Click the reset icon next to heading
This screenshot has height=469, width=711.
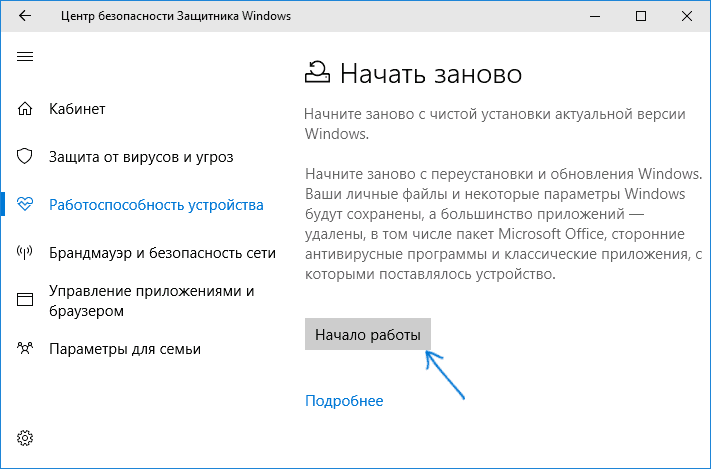coord(317,72)
